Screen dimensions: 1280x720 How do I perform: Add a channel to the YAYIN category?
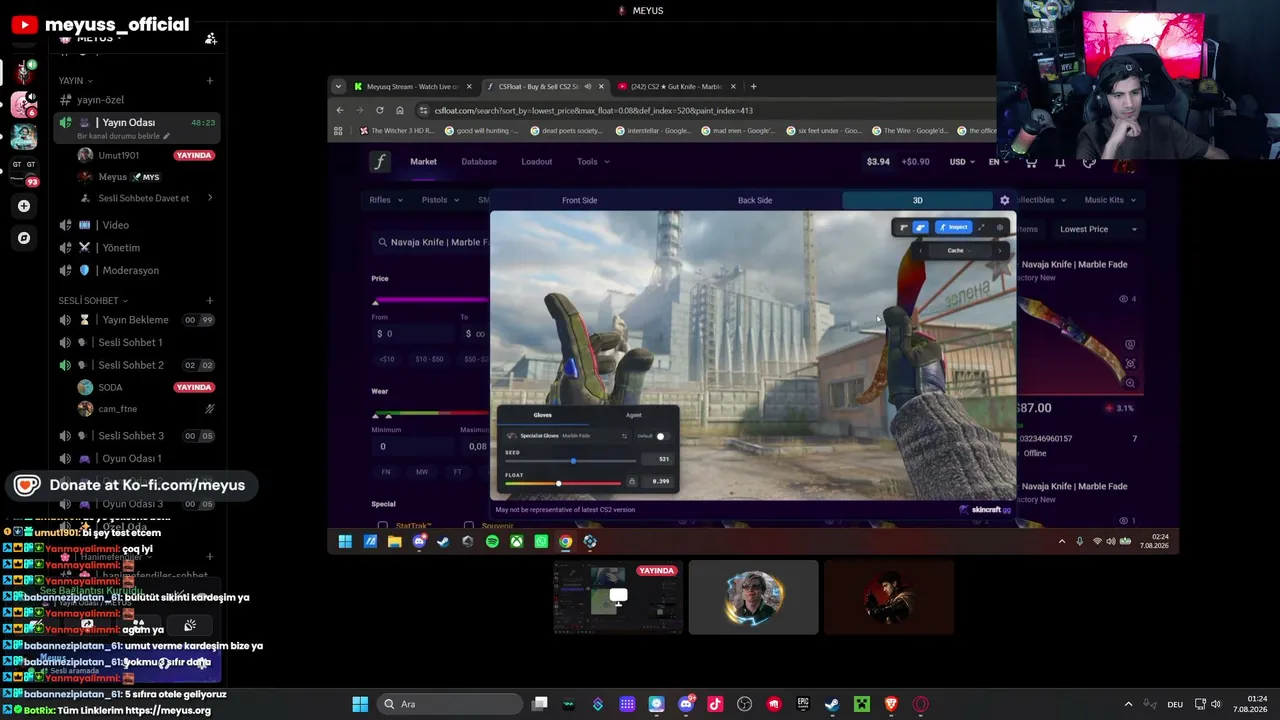tap(210, 80)
